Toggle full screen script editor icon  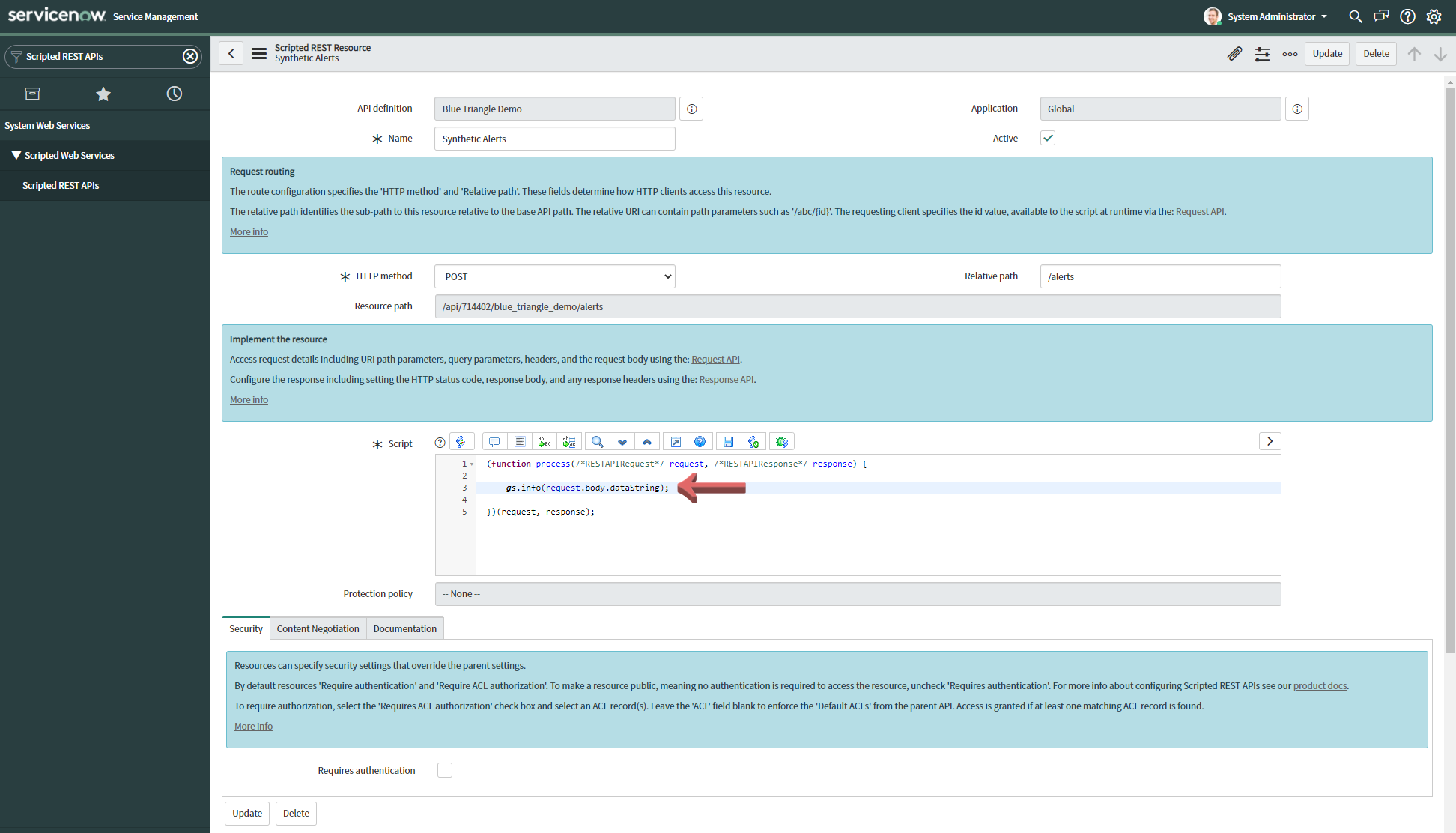coord(676,442)
